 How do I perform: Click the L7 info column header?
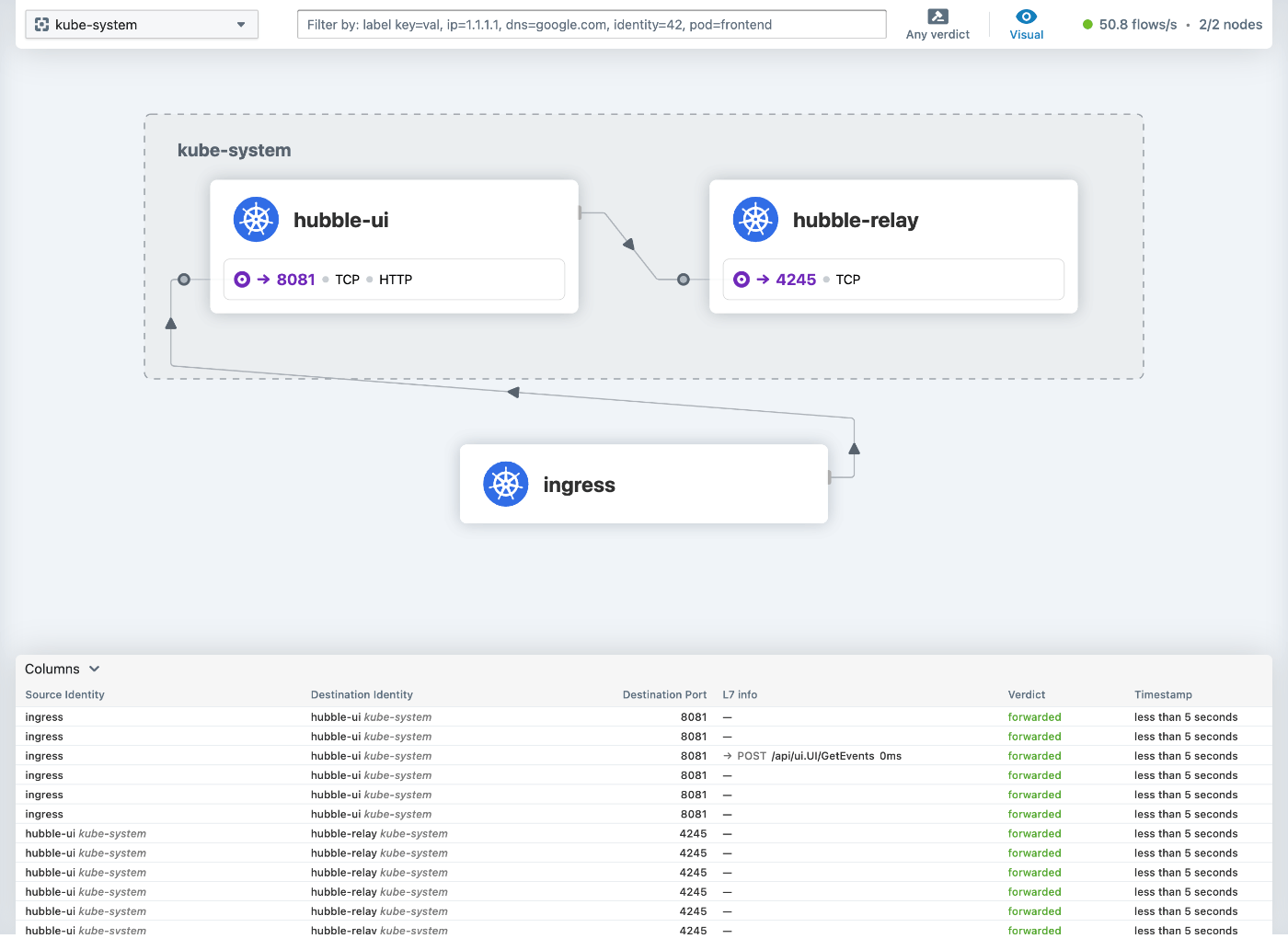[740, 694]
